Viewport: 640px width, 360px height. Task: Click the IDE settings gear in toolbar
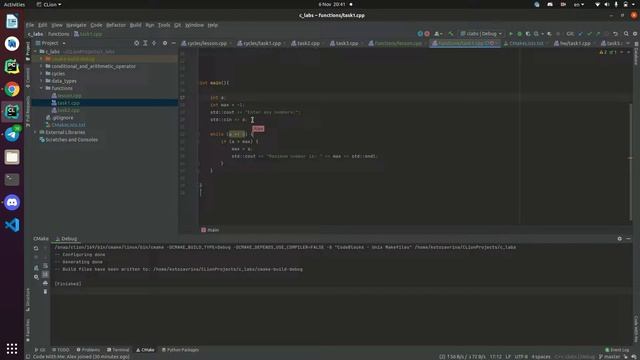tap(635, 34)
